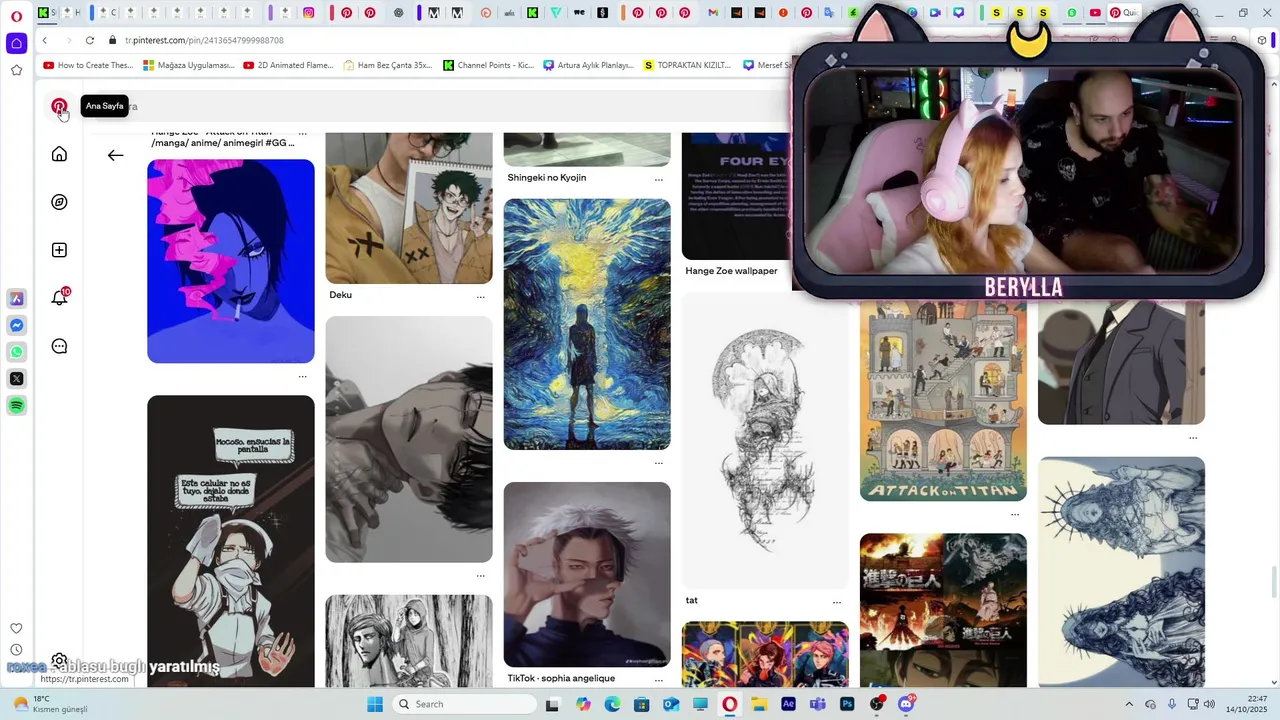Open options for the Deku pin
The width and height of the screenshot is (1280, 720).
point(480,297)
